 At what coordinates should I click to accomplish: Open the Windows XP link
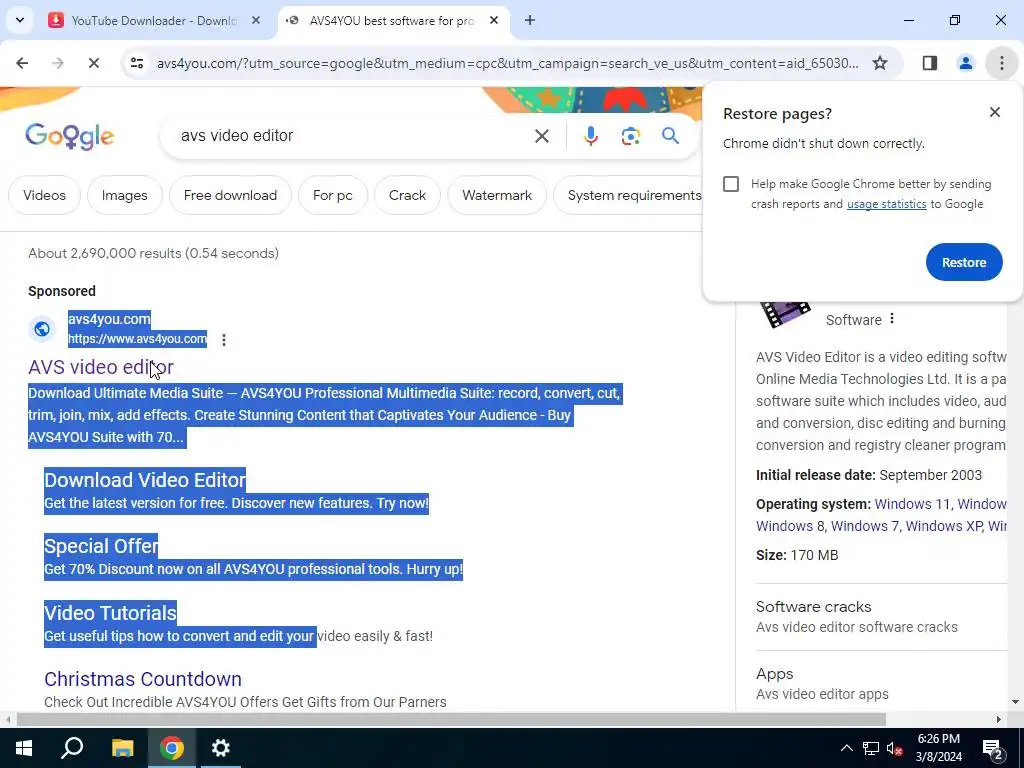click(944, 526)
